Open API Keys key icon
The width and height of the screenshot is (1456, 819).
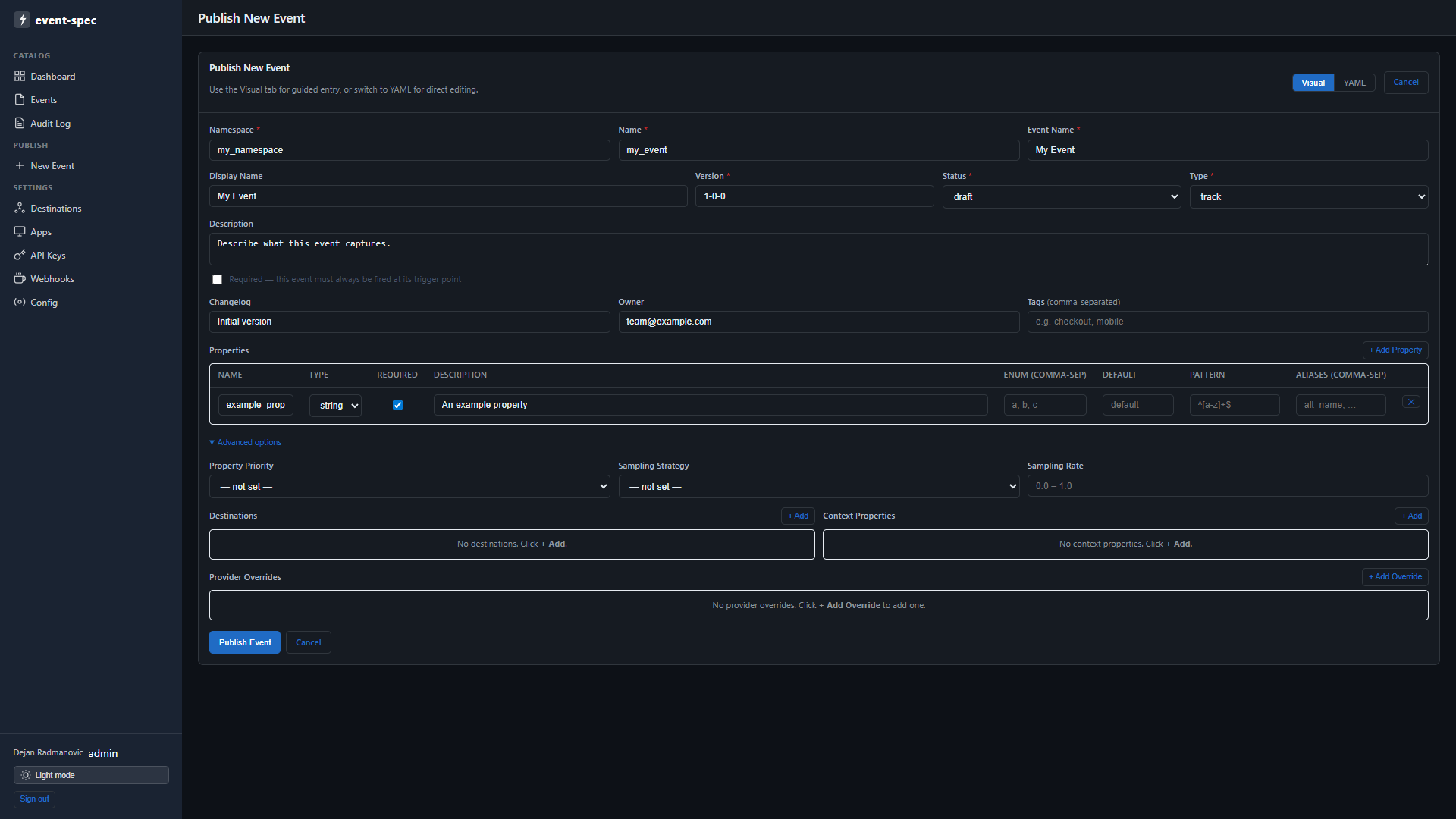(20, 255)
